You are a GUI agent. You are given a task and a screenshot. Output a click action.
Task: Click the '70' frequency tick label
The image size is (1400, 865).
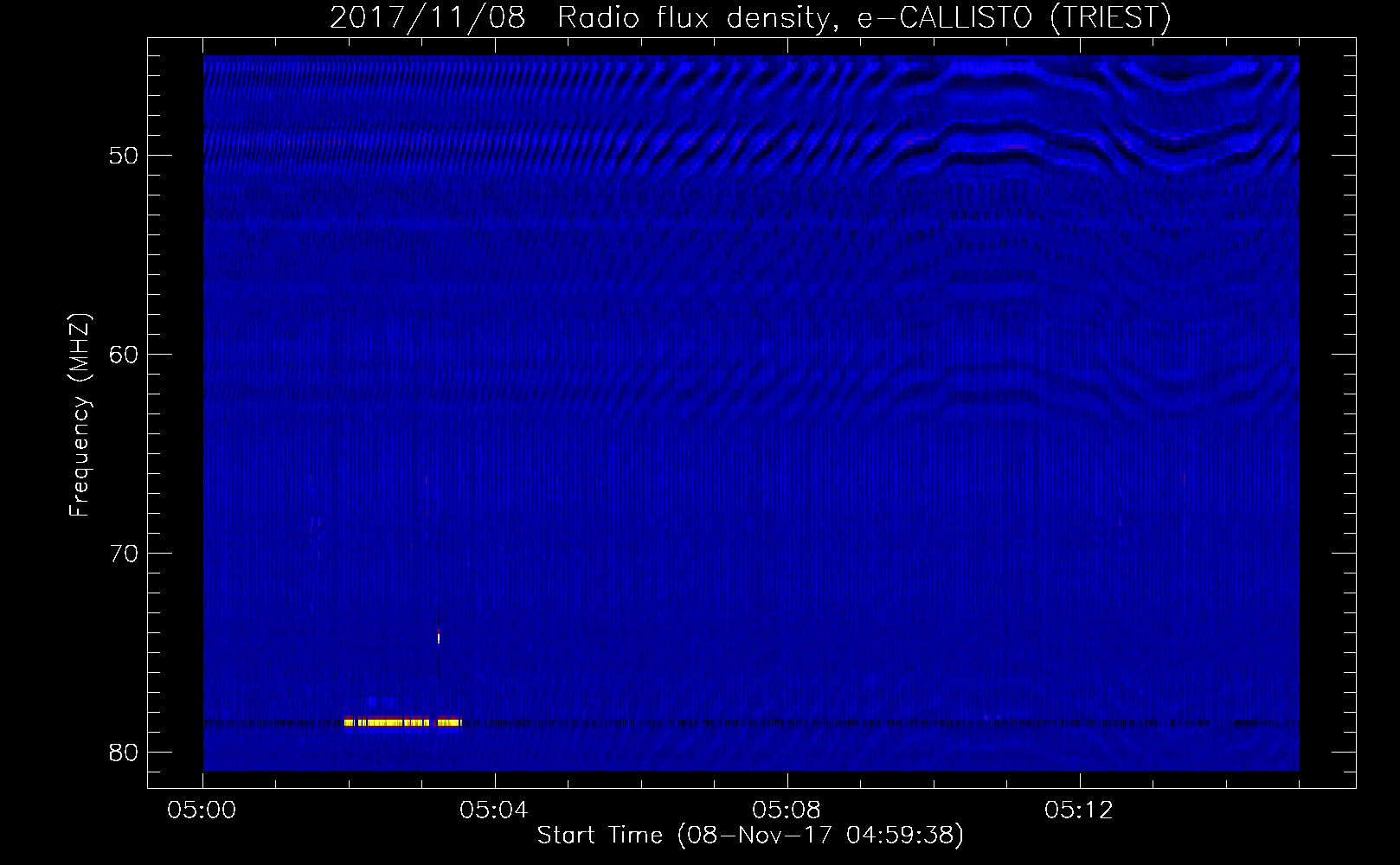pos(124,554)
